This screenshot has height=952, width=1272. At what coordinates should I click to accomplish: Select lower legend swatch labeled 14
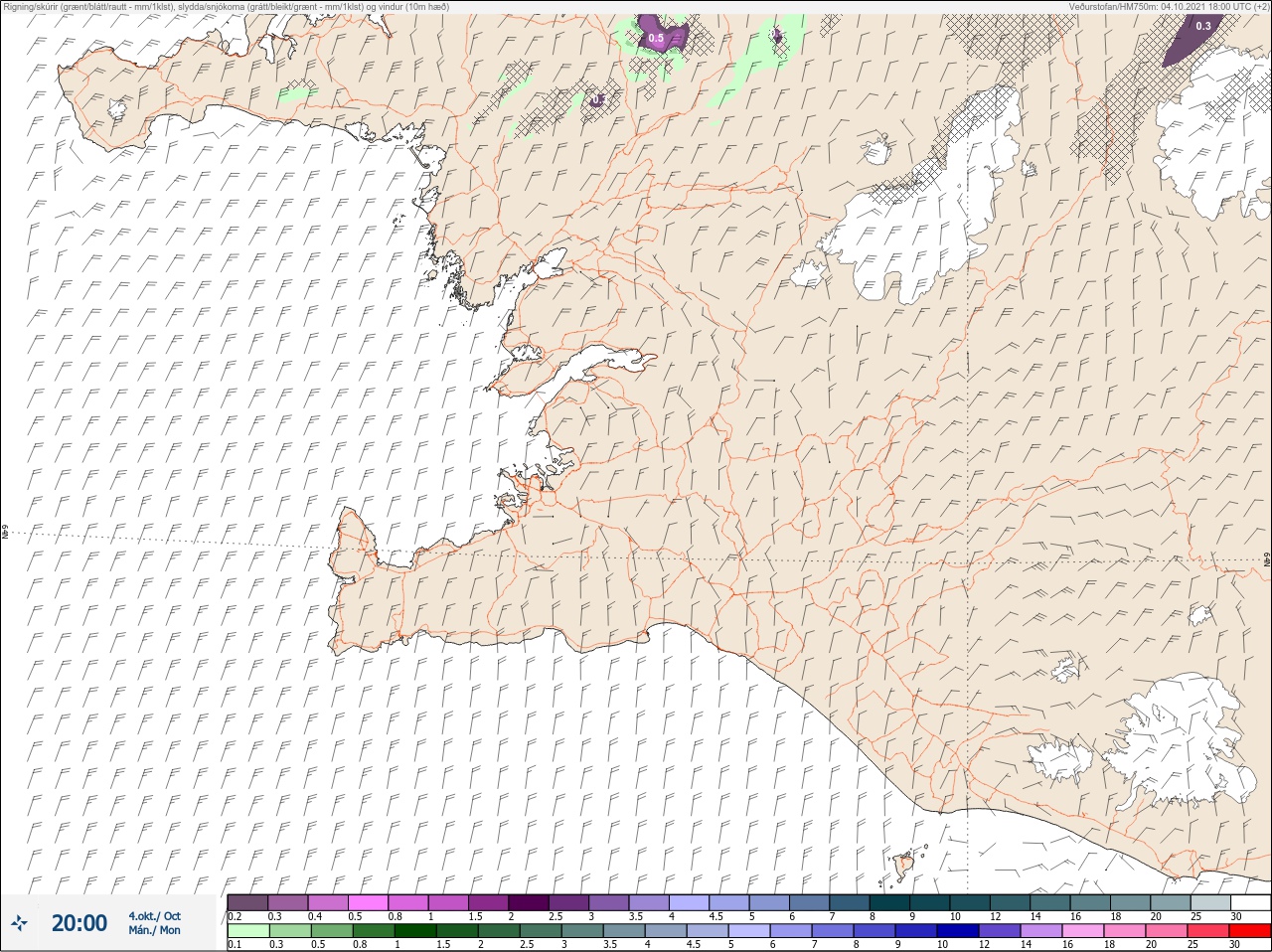point(1040,931)
